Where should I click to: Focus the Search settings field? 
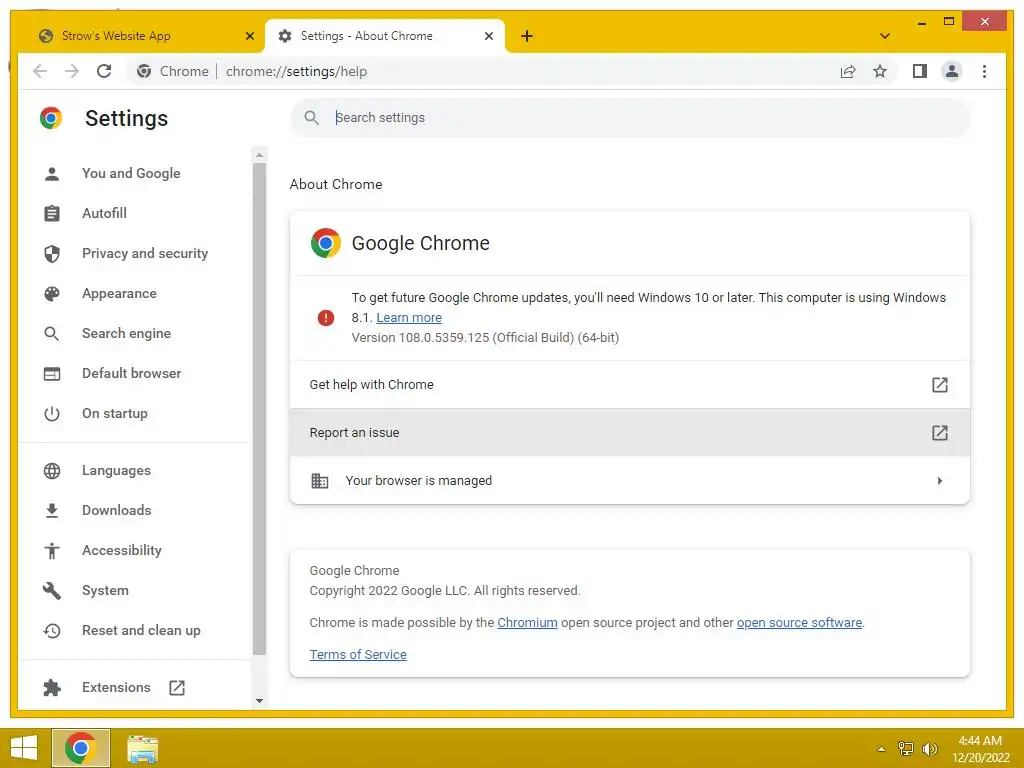pyautogui.click(x=630, y=118)
